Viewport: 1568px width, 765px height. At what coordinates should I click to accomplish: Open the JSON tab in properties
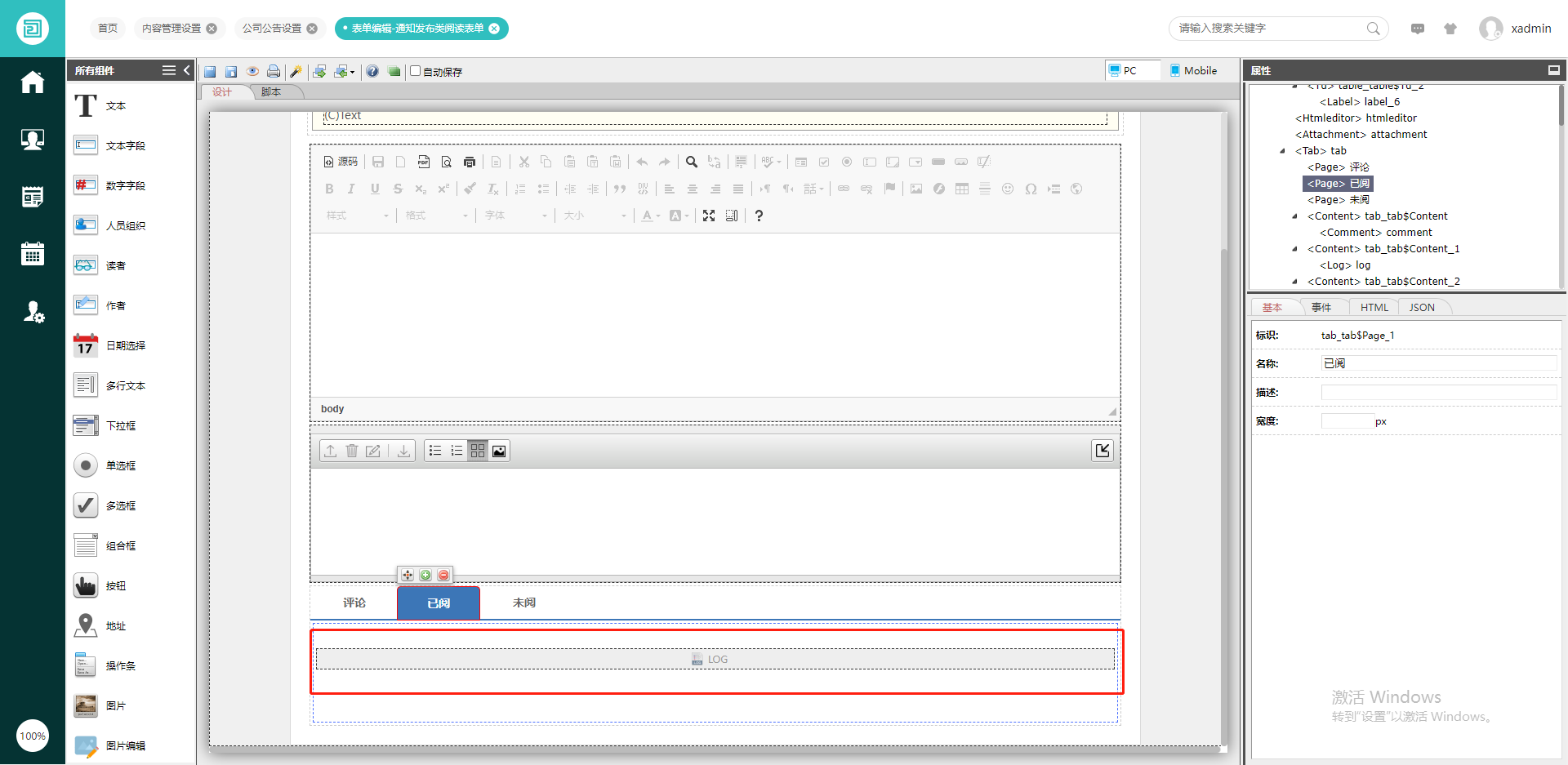click(1422, 308)
